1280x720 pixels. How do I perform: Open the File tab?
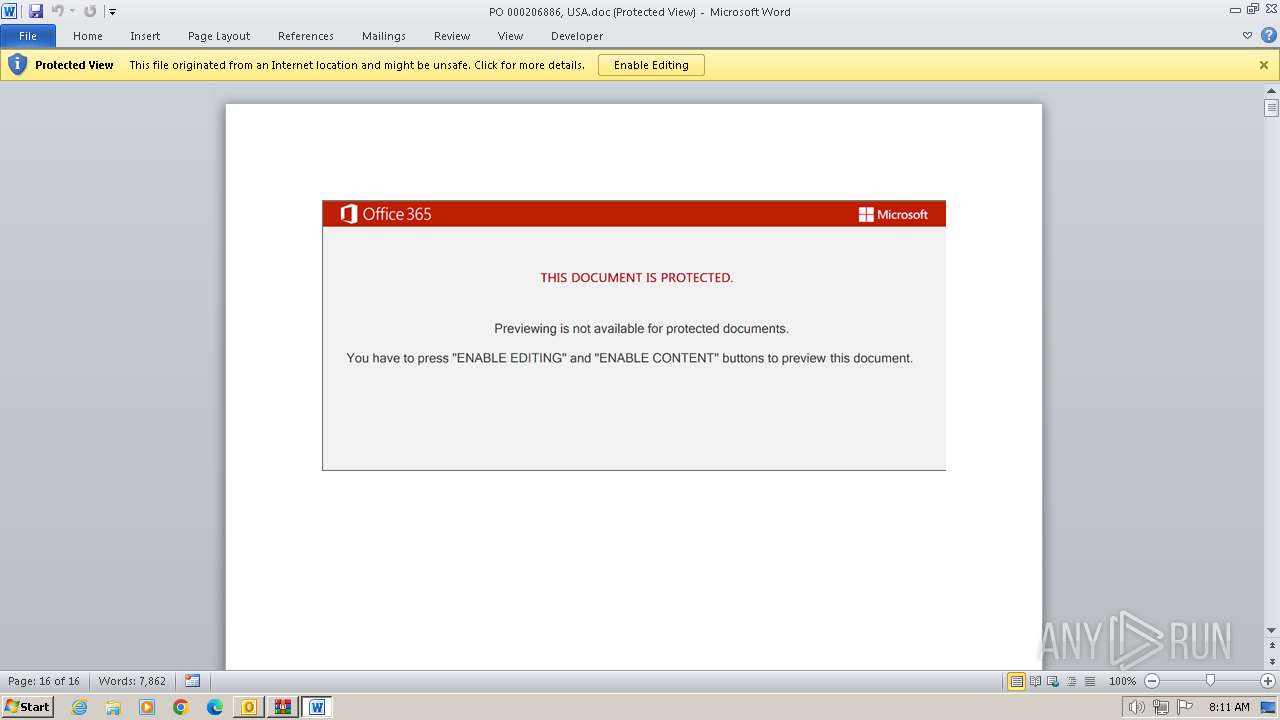[28, 36]
